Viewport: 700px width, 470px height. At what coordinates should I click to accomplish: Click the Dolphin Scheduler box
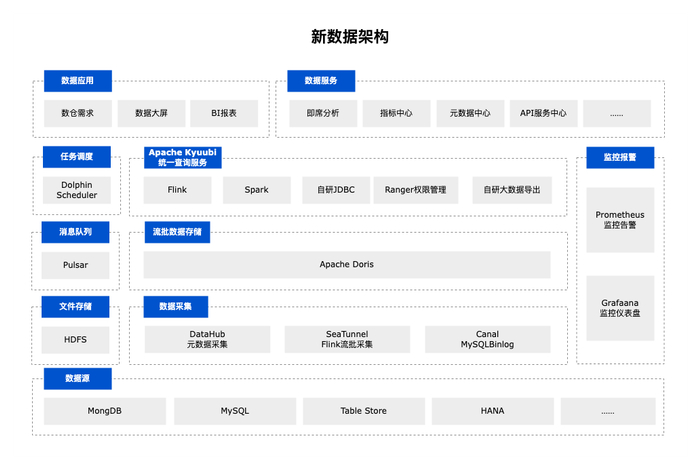[x=77, y=190]
